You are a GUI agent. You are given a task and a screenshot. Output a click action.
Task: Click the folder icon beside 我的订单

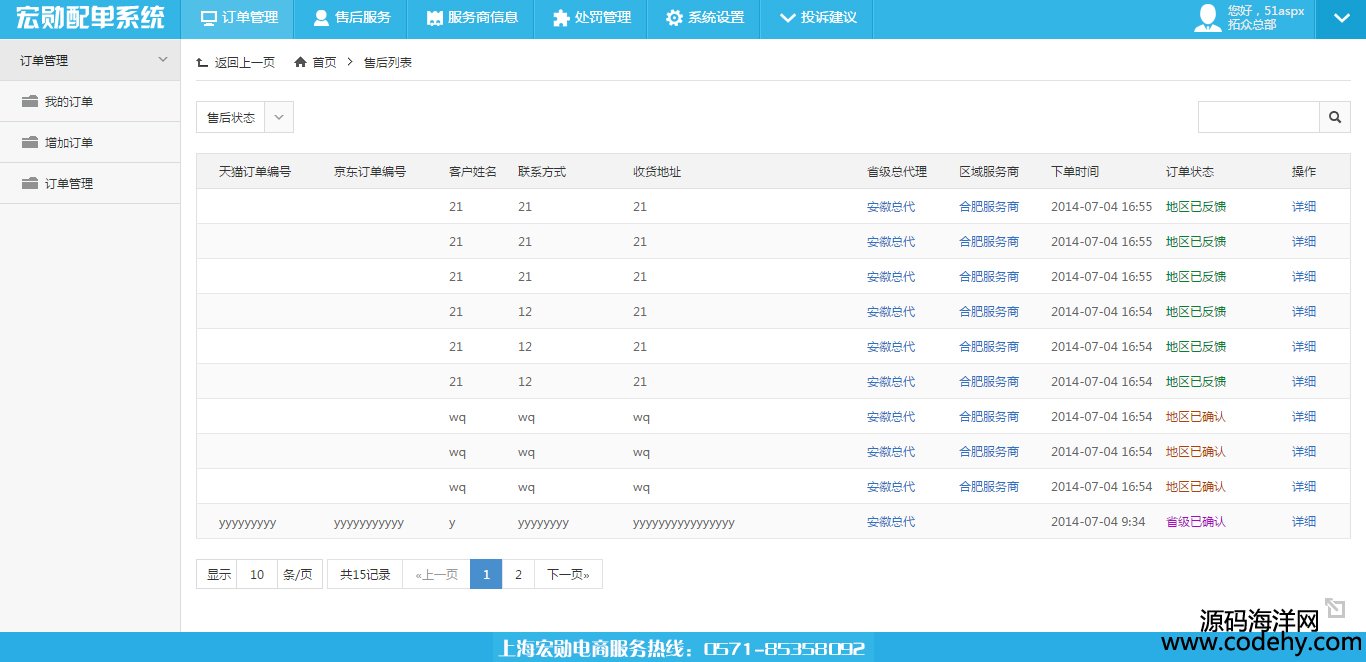point(29,102)
